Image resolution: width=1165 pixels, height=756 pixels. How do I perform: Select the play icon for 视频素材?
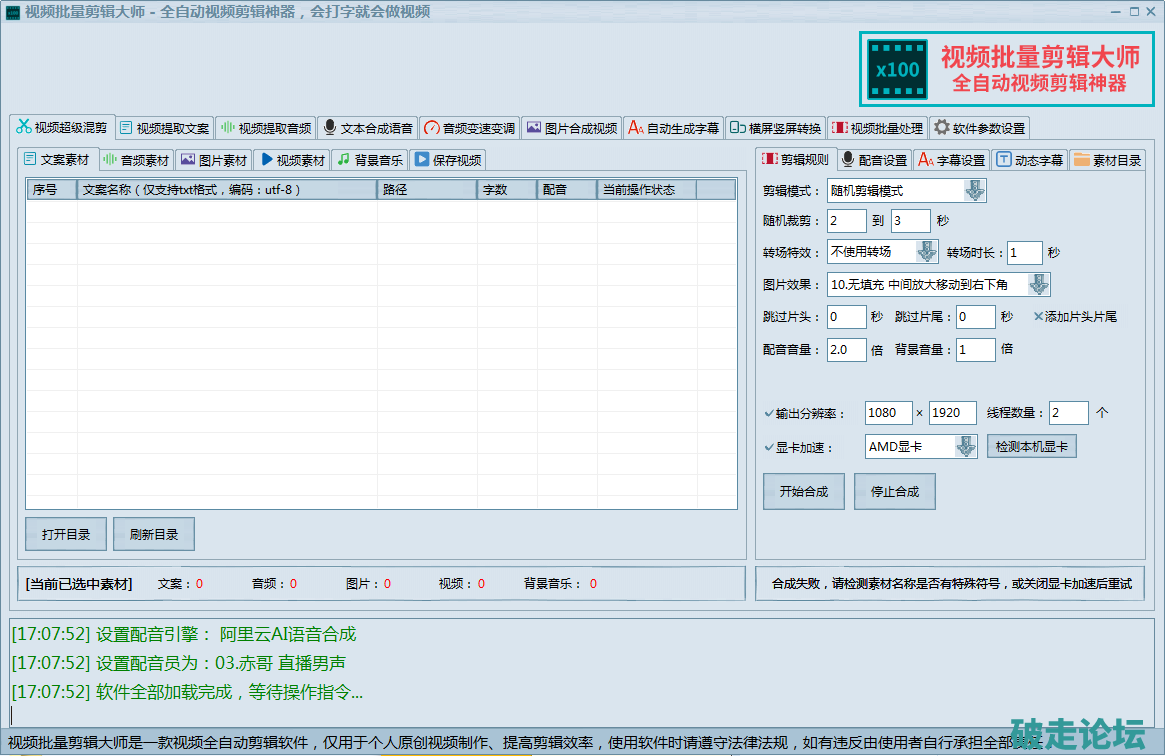click(x=266, y=160)
